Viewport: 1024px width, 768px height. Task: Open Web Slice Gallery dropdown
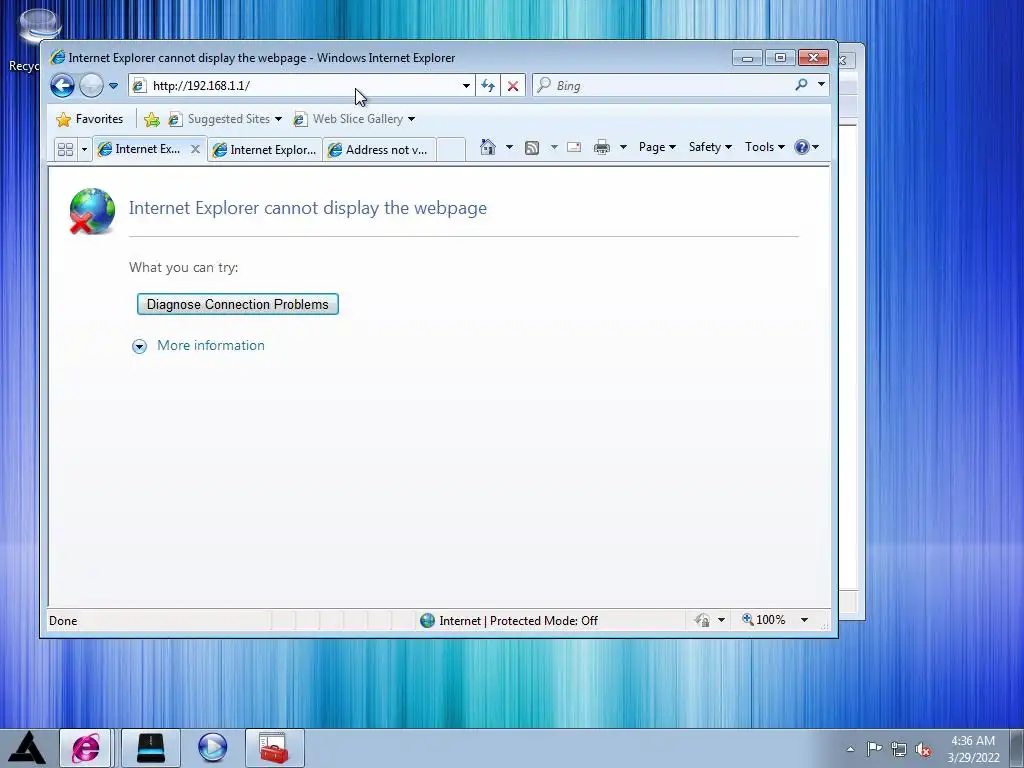pos(355,119)
